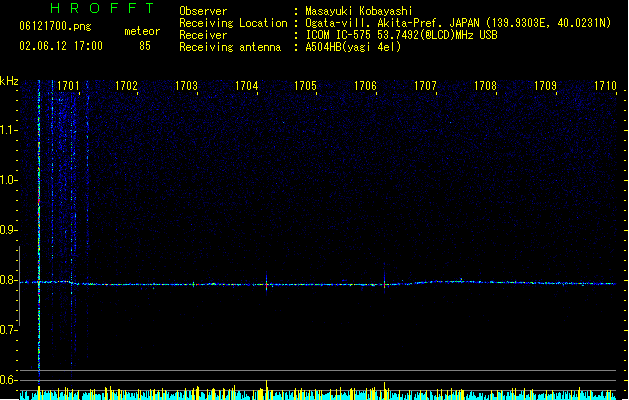
Task: Click the 1705 time marker
Action: (305, 86)
